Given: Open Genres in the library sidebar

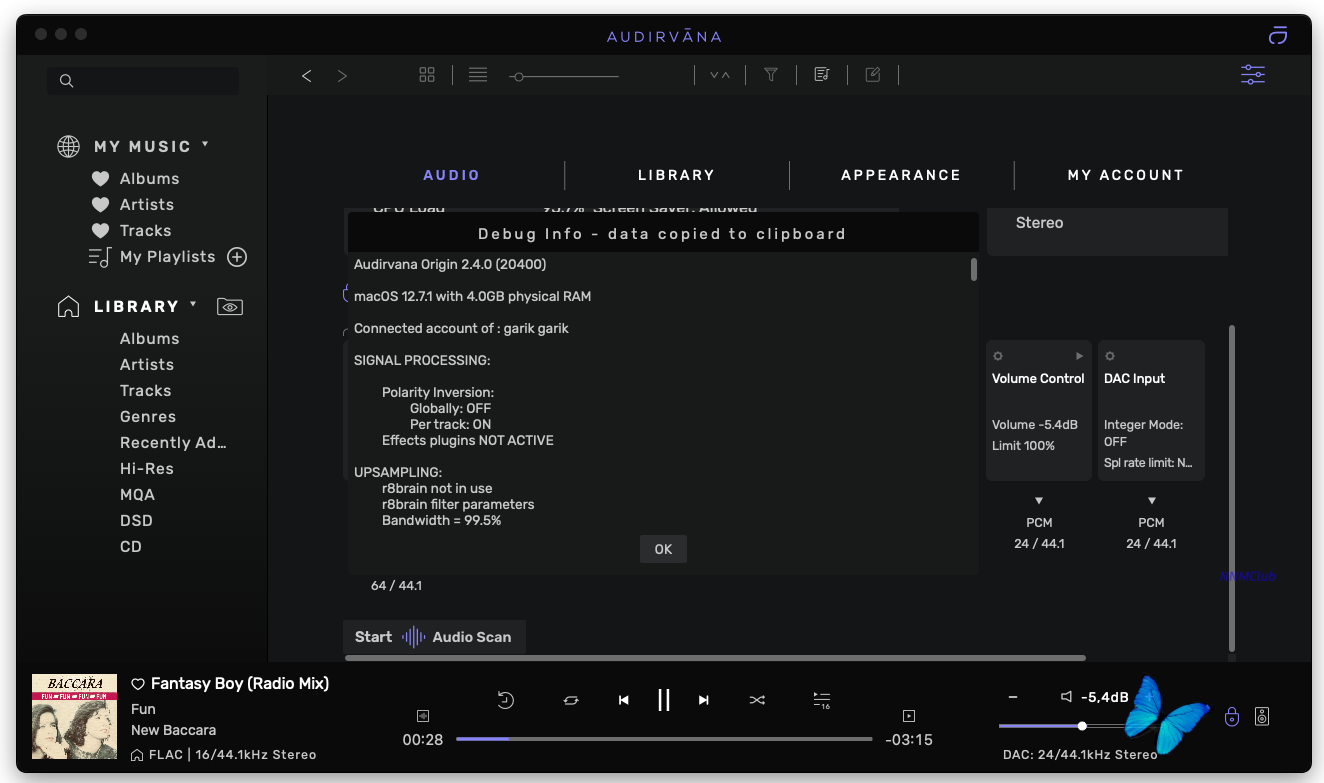Looking at the screenshot, I should tap(148, 417).
